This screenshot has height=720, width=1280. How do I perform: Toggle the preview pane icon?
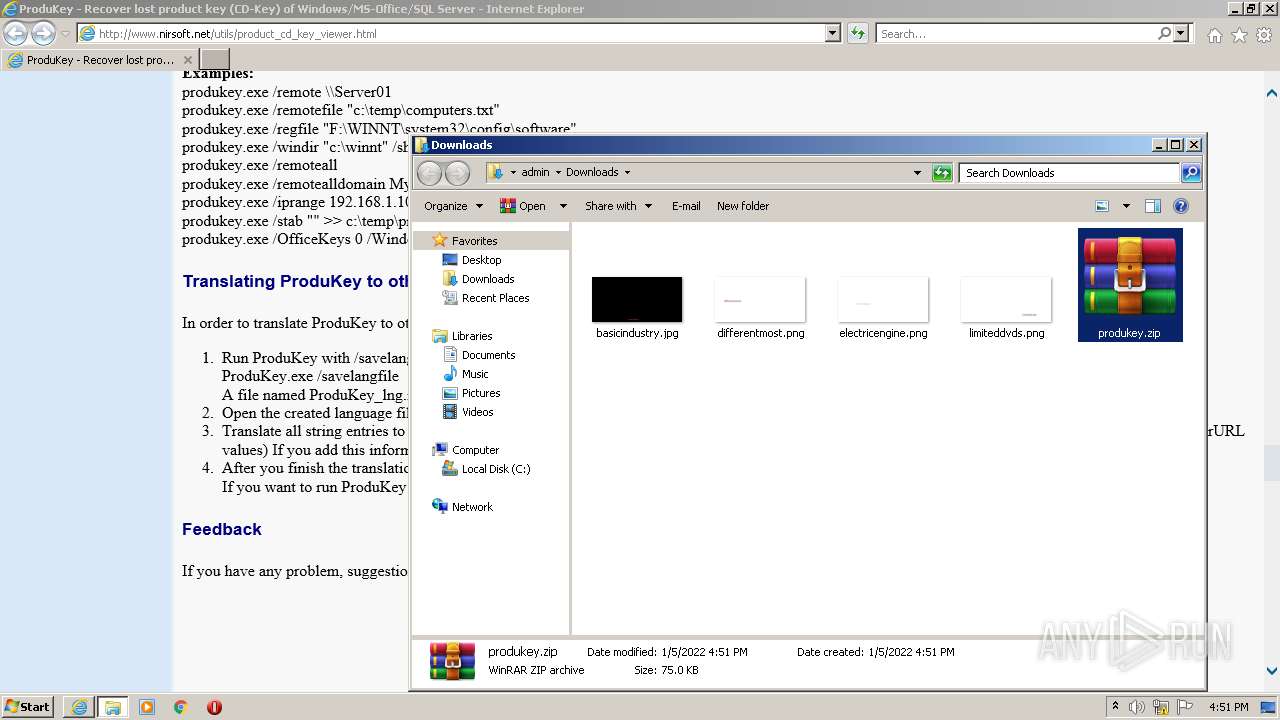[x=1153, y=206]
